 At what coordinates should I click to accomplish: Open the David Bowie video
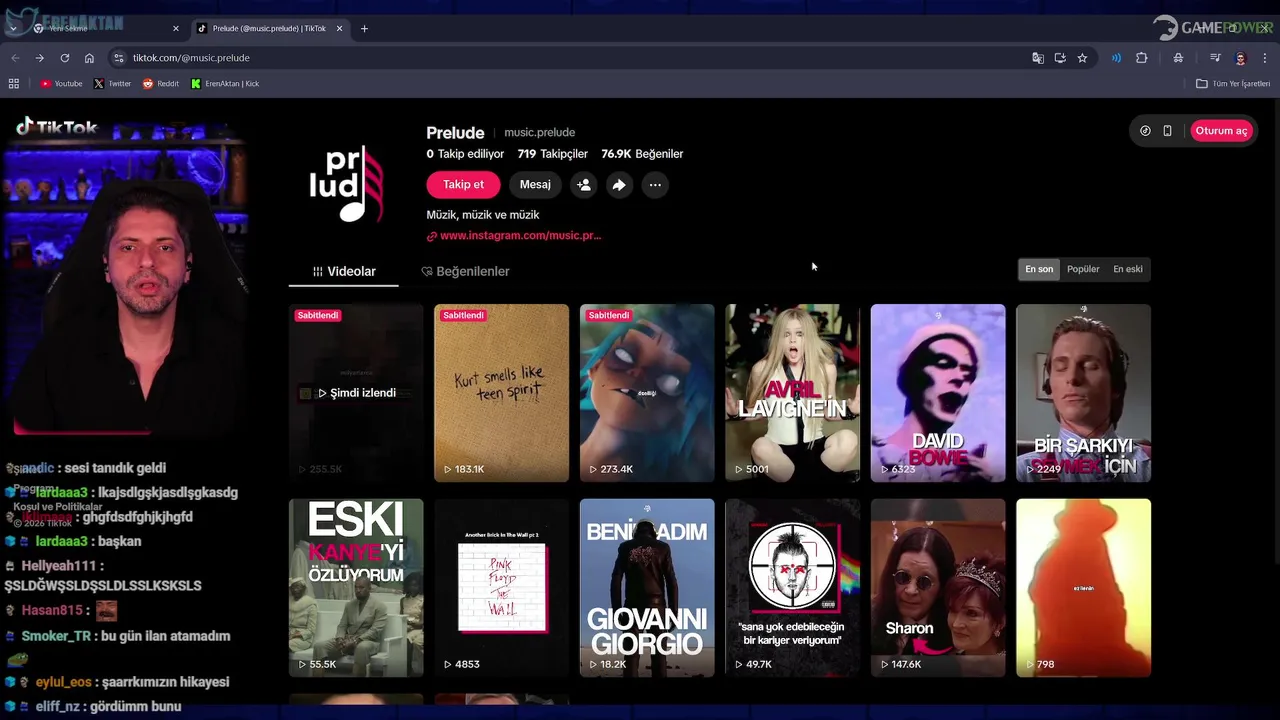tap(938, 393)
